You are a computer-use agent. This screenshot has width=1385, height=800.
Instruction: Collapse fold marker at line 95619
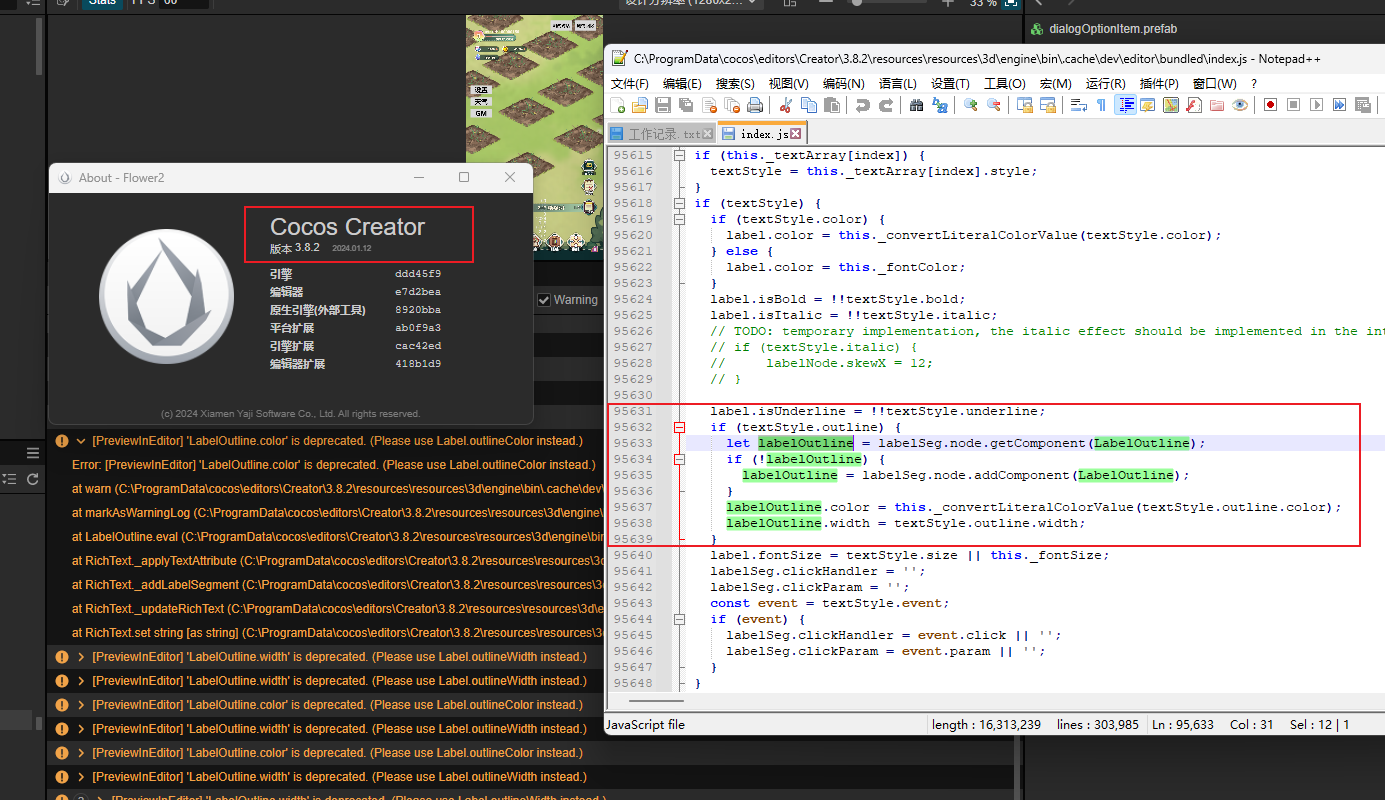680,219
